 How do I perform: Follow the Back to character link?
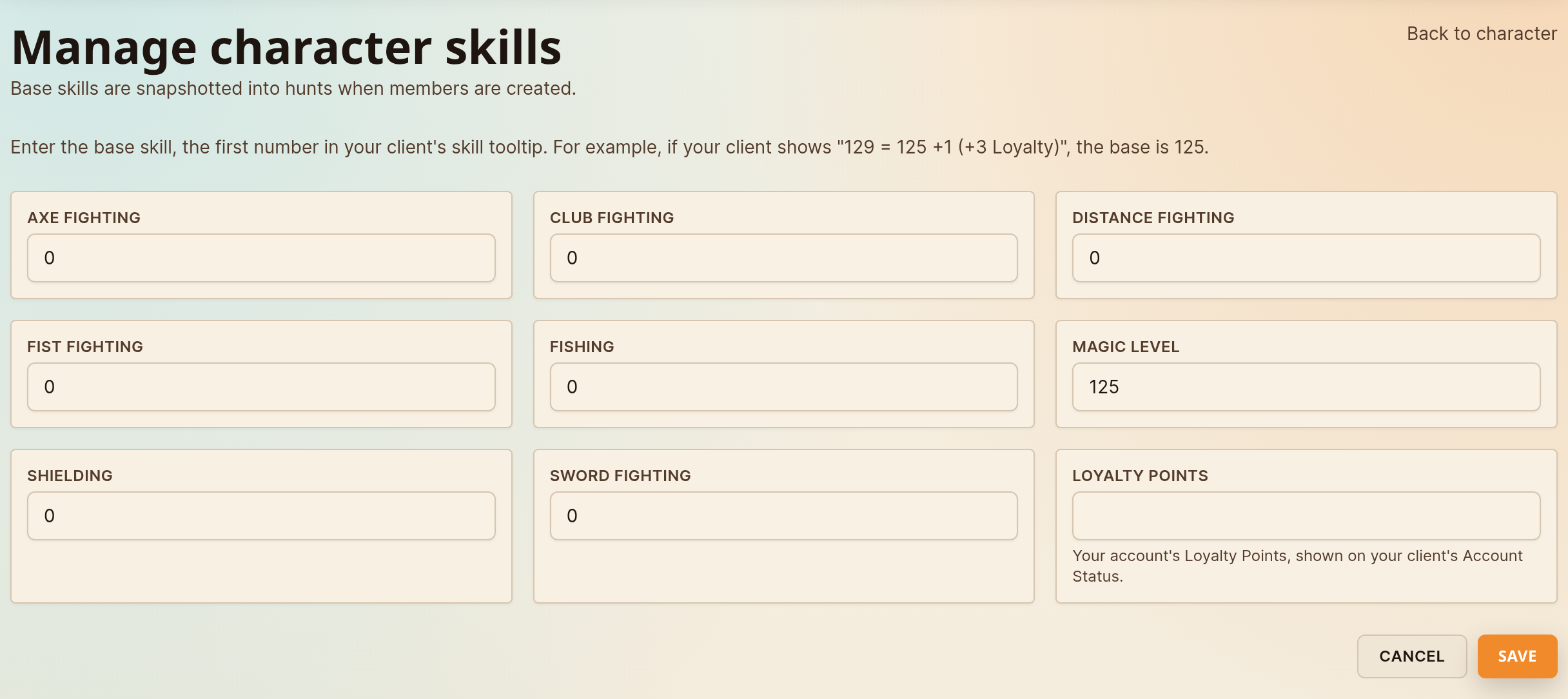coord(1482,34)
